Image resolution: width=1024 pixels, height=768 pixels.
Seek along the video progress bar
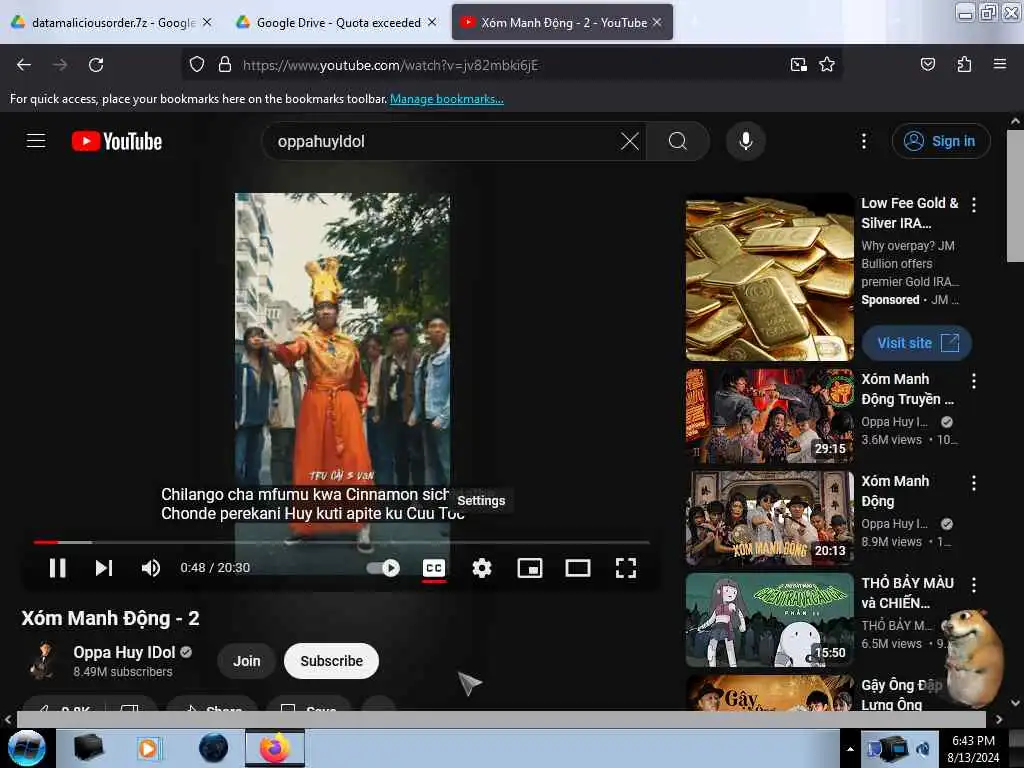tap(342, 542)
